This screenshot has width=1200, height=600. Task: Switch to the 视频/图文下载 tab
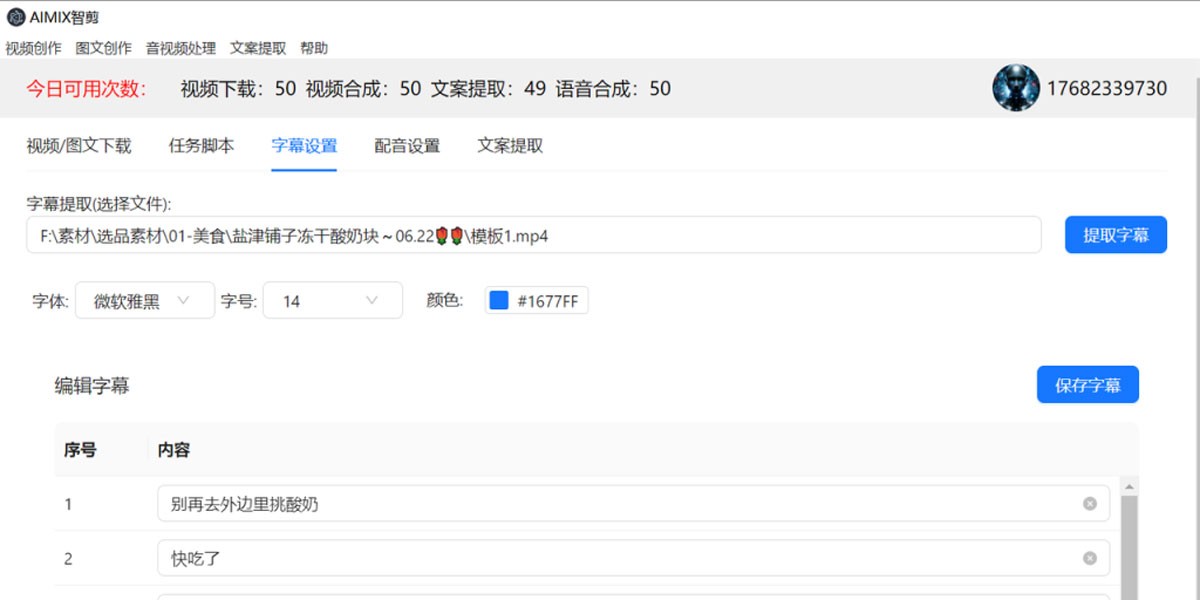click(78, 146)
